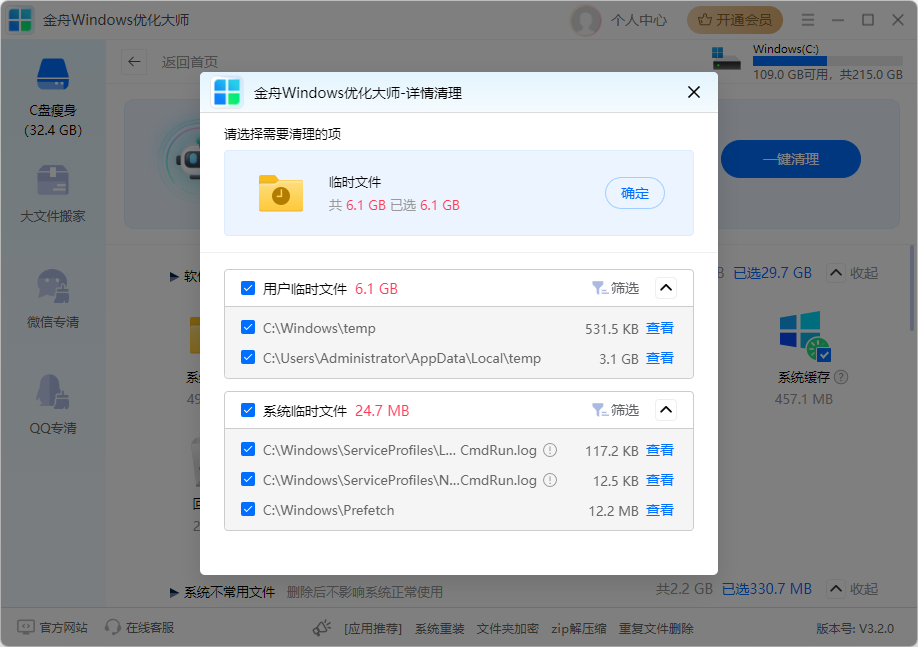Image resolution: width=918 pixels, height=647 pixels.
Task: Open the 微信专清 sidebar tool
Action: click(x=53, y=299)
